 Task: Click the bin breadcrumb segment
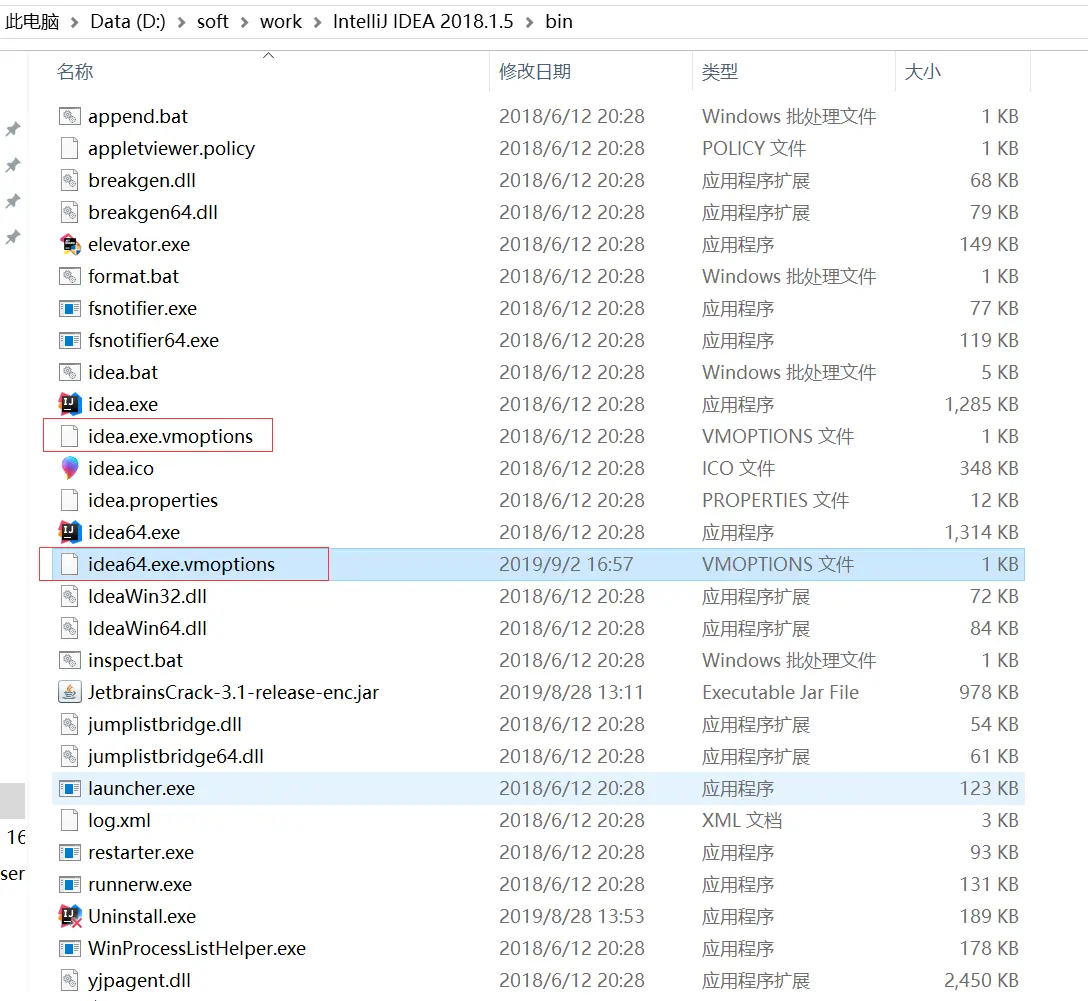tap(559, 22)
